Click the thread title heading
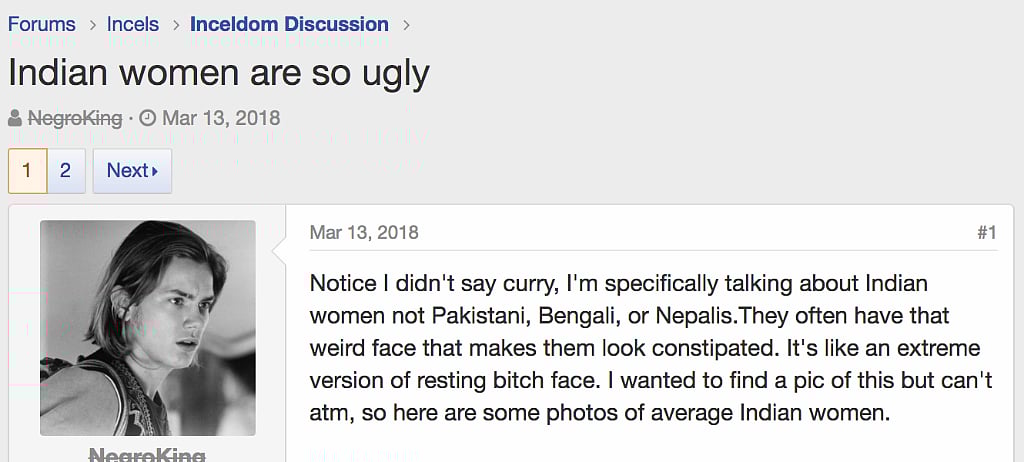The image size is (1024, 462). (x=219, y=72)
